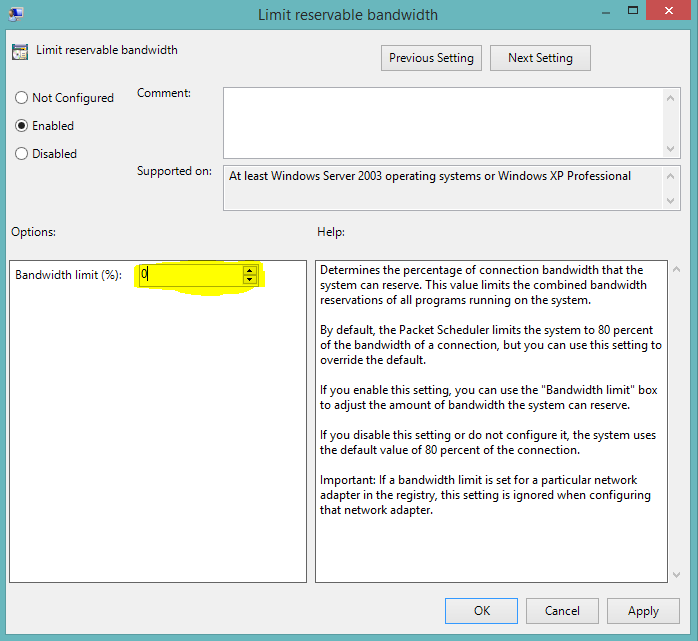Click the Supported on text 'At least Windows Server 2003'

[x=305, y=176]
